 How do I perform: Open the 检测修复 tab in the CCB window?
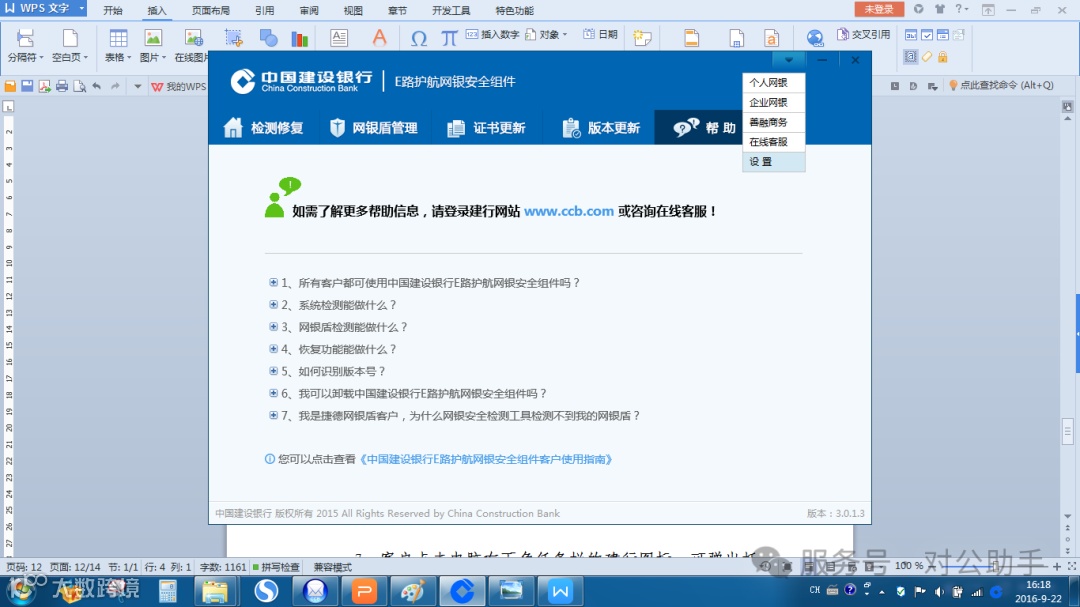tap(264, 127)
